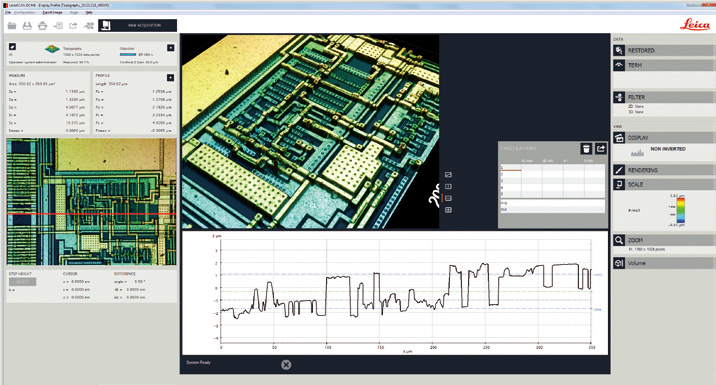This screenshot has width=716, height=385.
Task: Open the Help menu
Action: click(x=89, y=12)
